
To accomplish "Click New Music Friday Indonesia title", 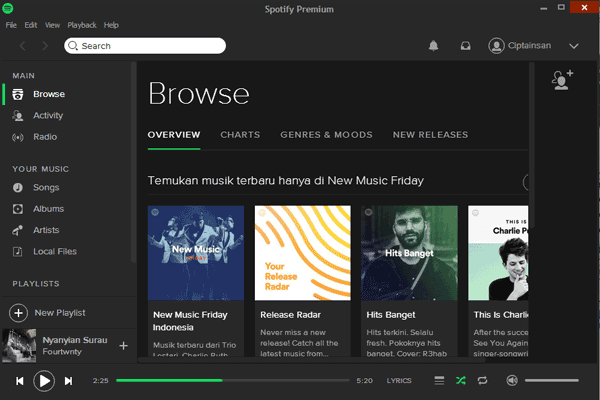I will pyautogui.click(x=190, y=321).
